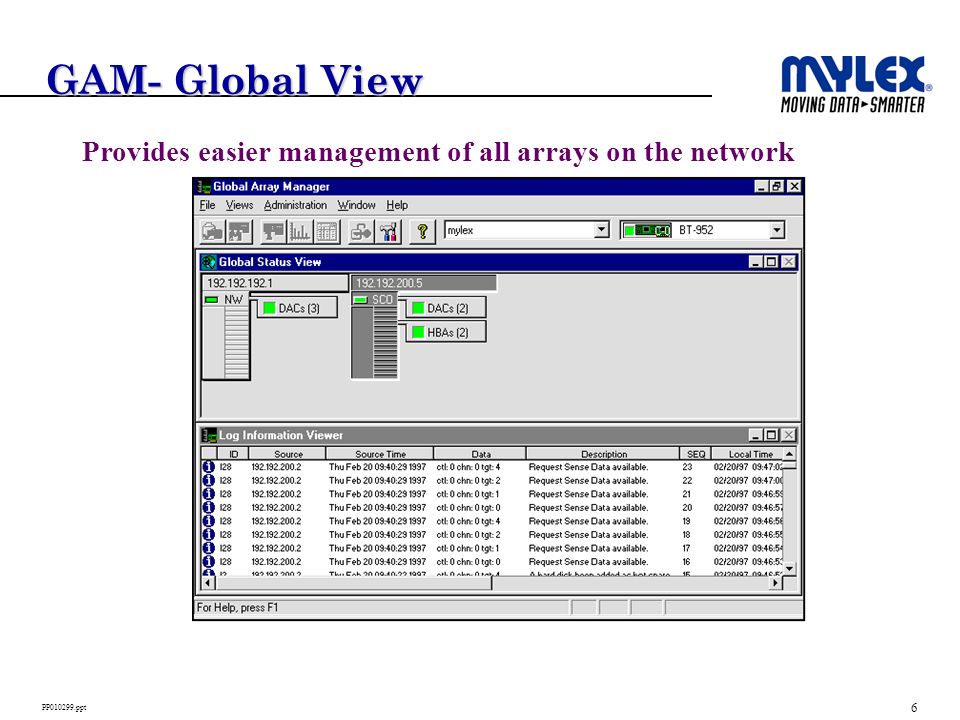Select 'Request Sense Data available.' in SEQ 23 row
The image size is (960, 720).
coord(588,467)
